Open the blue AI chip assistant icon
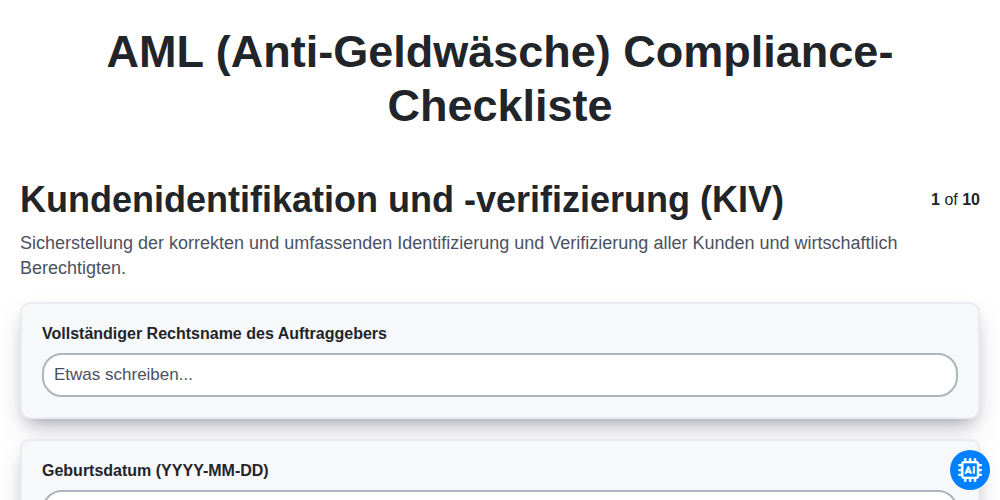The width and height of the screenshot is (1000, 500). pos(969,470)
